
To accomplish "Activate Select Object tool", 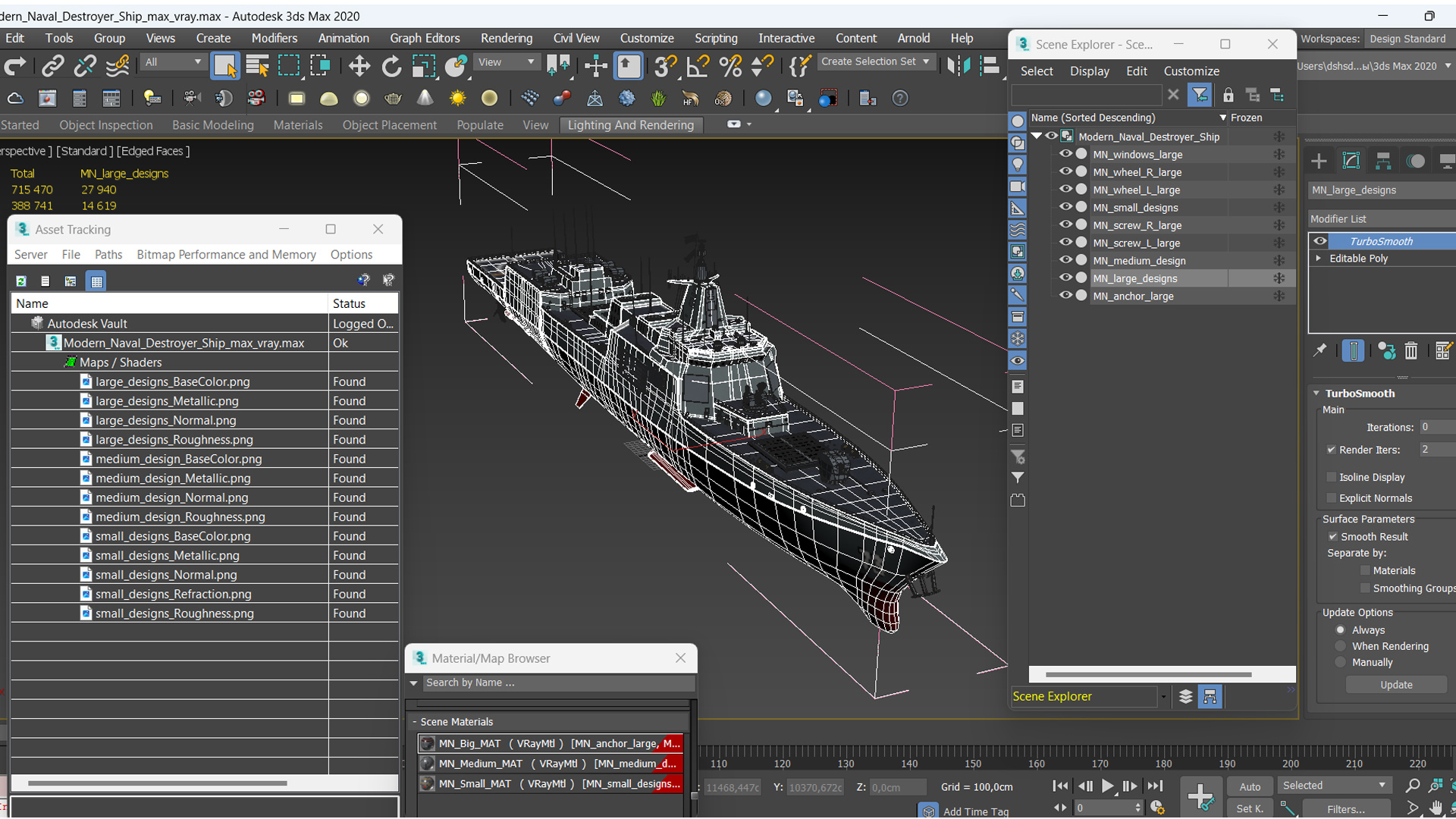I will pyautogui.click(x=225, y=67).
